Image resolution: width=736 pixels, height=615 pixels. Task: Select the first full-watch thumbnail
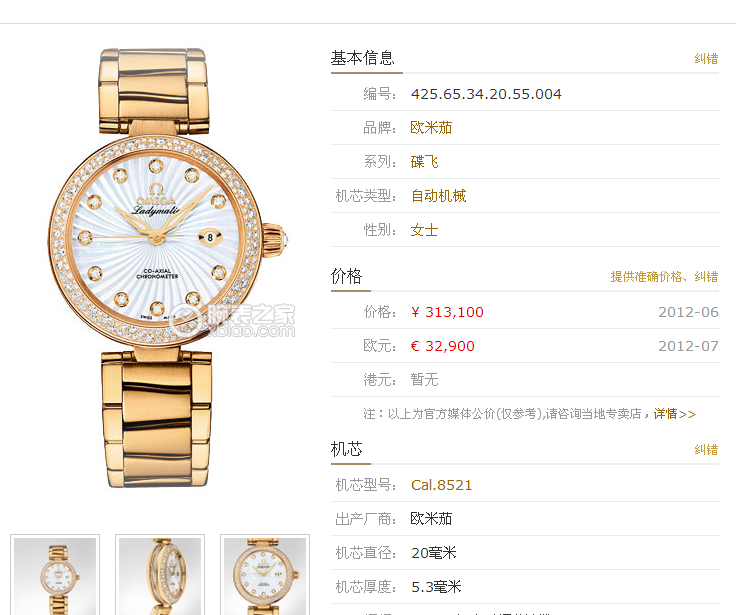[x=55, y=575]
